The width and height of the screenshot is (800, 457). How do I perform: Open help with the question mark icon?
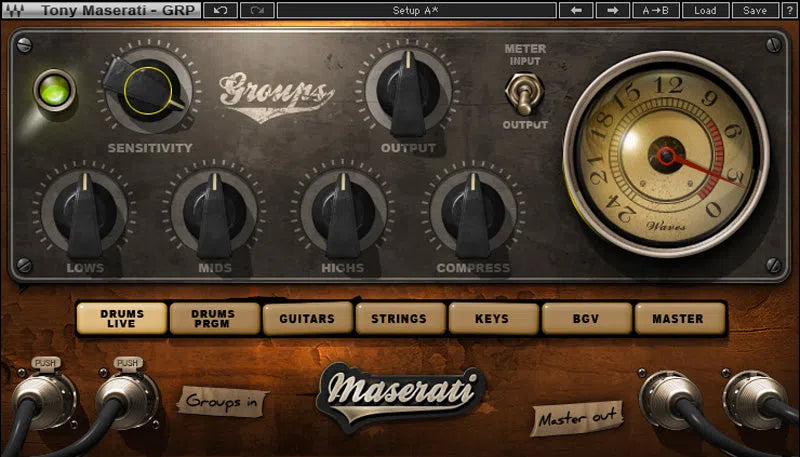point(789,10)
